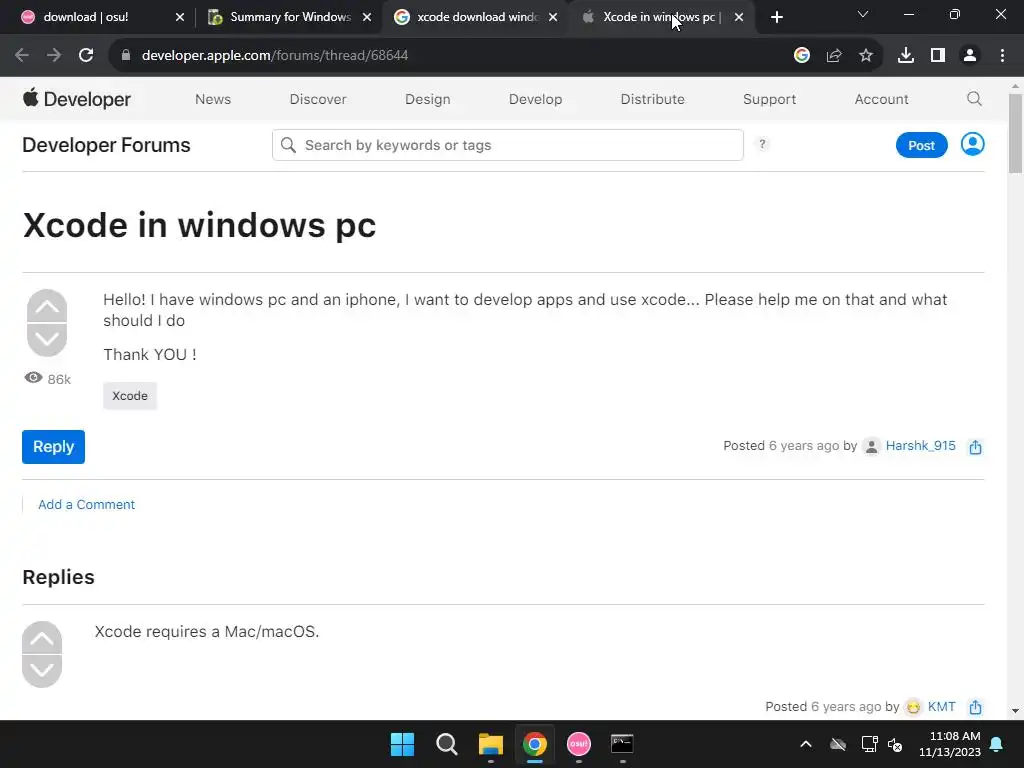Upvote the original Xcode in windows pc post
The width and height of the screenshot is (1024, 768).
47,306
